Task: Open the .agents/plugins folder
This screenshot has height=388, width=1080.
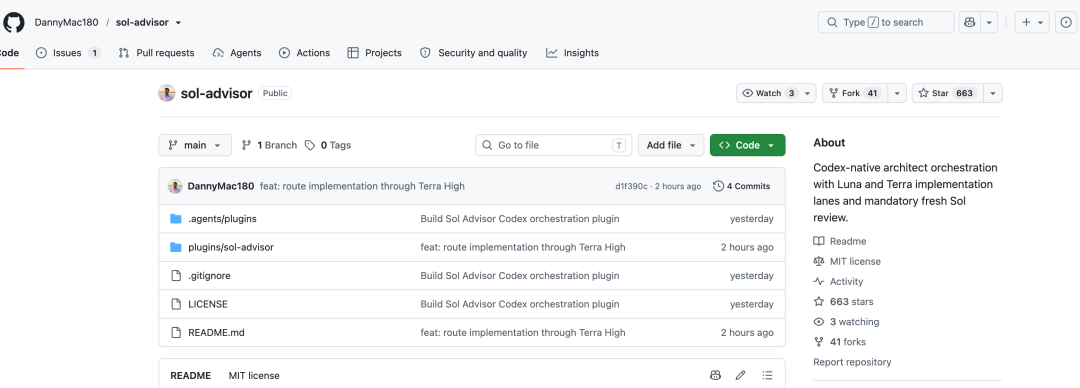Action: [222, 219]
